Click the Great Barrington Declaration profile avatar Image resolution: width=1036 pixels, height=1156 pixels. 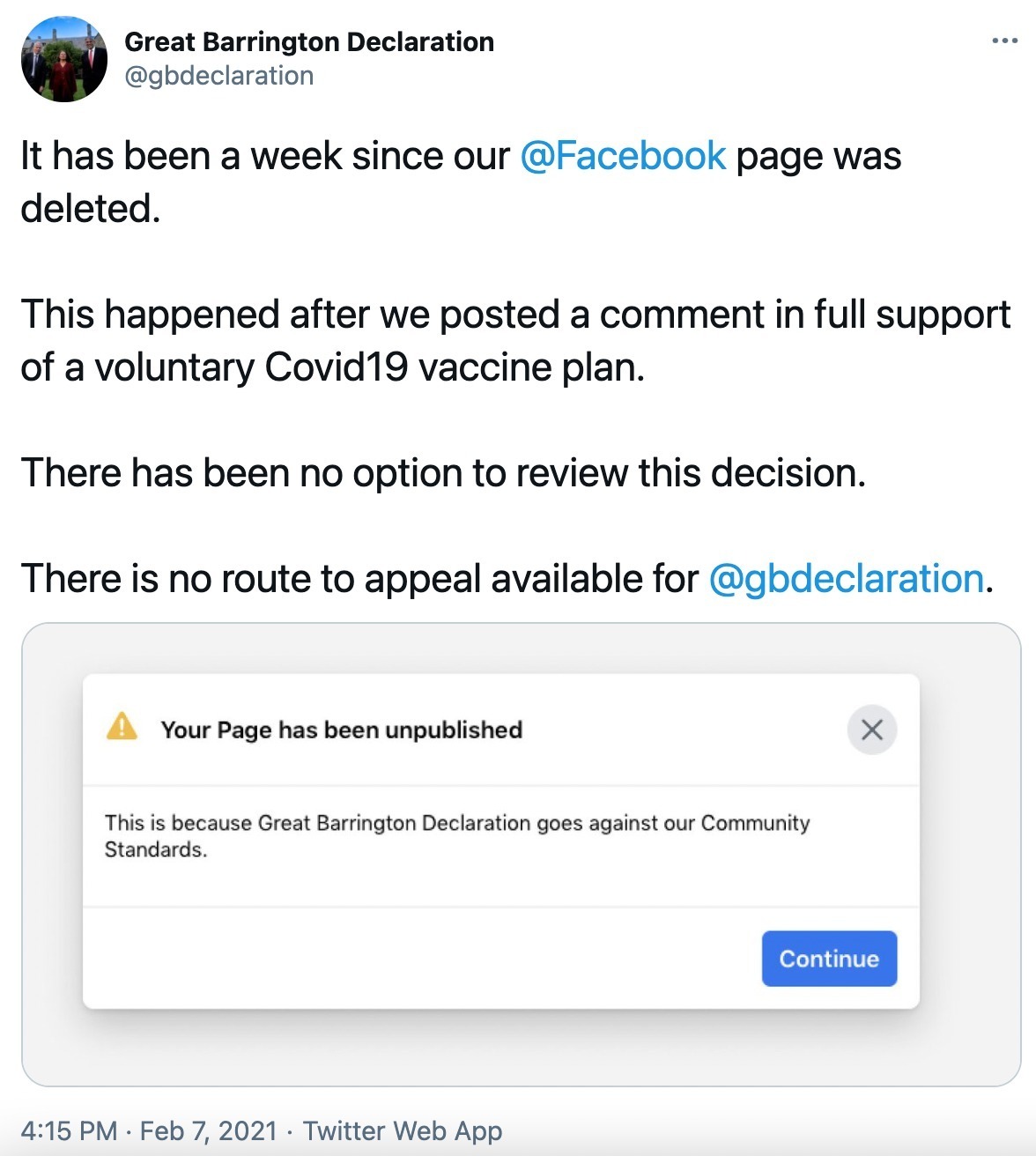63,59
